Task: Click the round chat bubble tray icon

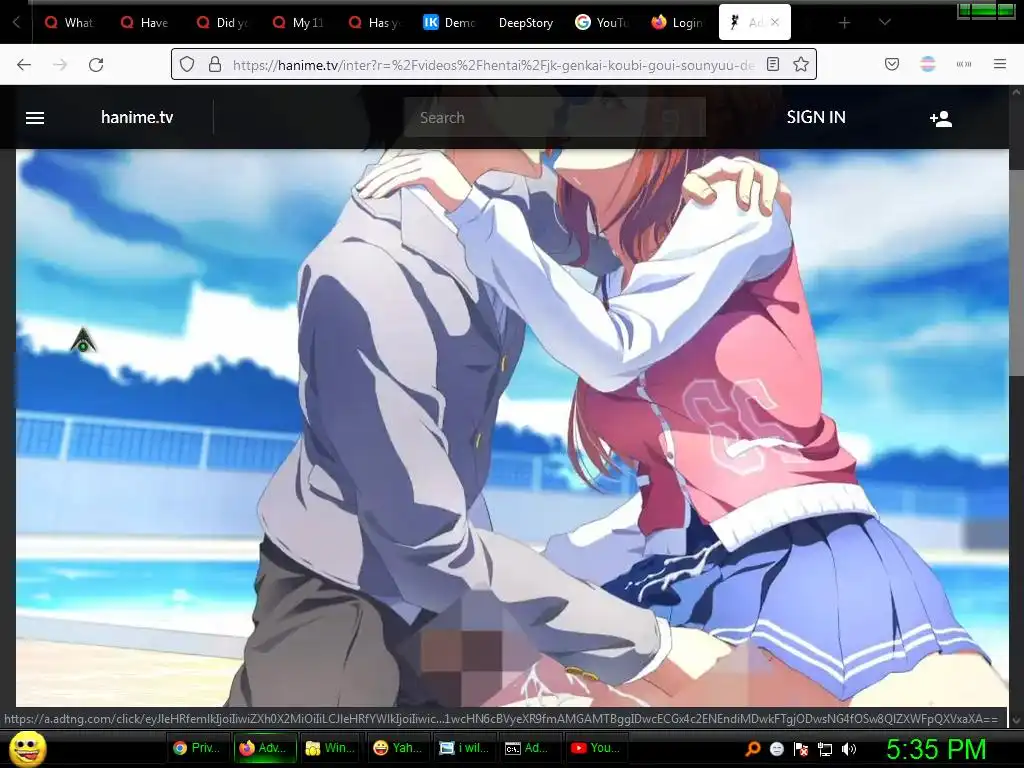Action: click(777, 749)
